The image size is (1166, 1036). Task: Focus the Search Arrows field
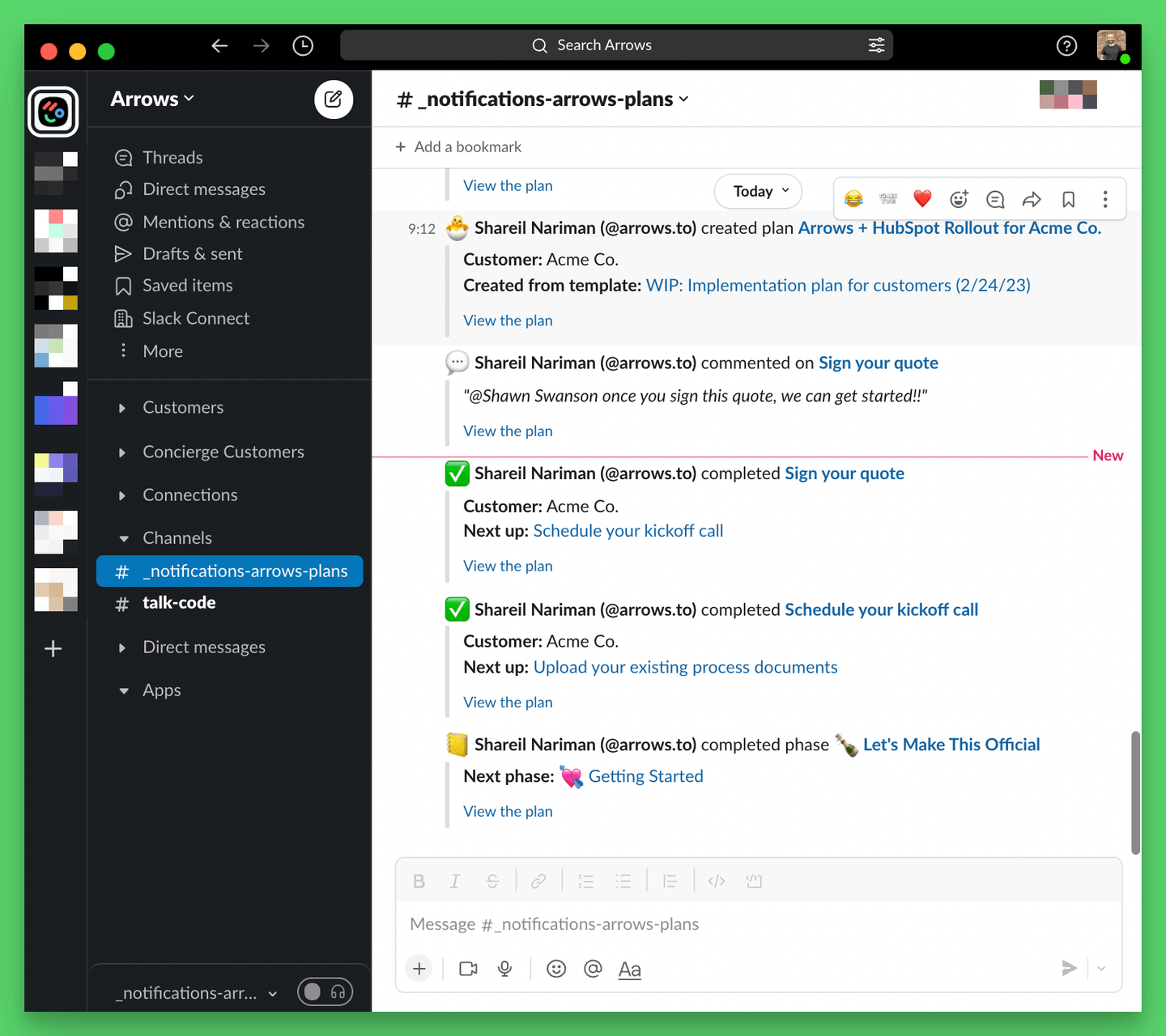click(x=616, y=45)
